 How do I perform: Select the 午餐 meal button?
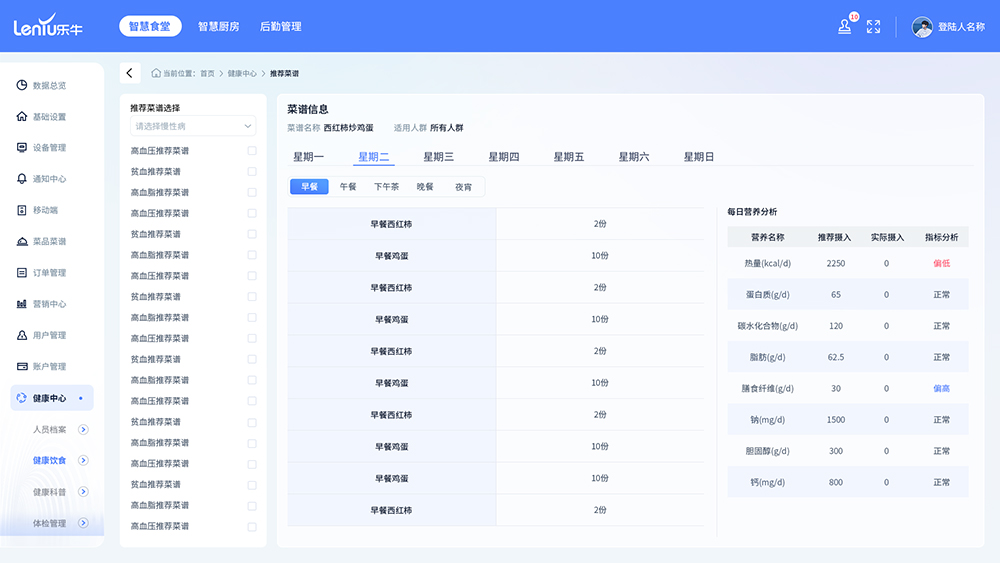[348, 187]
